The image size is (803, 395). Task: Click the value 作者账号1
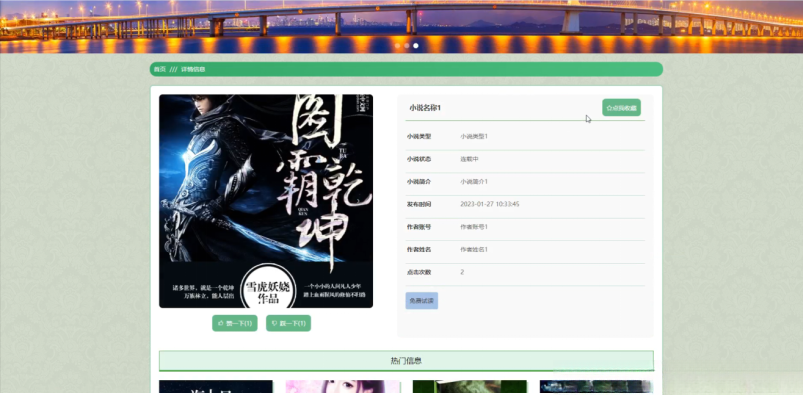coord(474,226)
